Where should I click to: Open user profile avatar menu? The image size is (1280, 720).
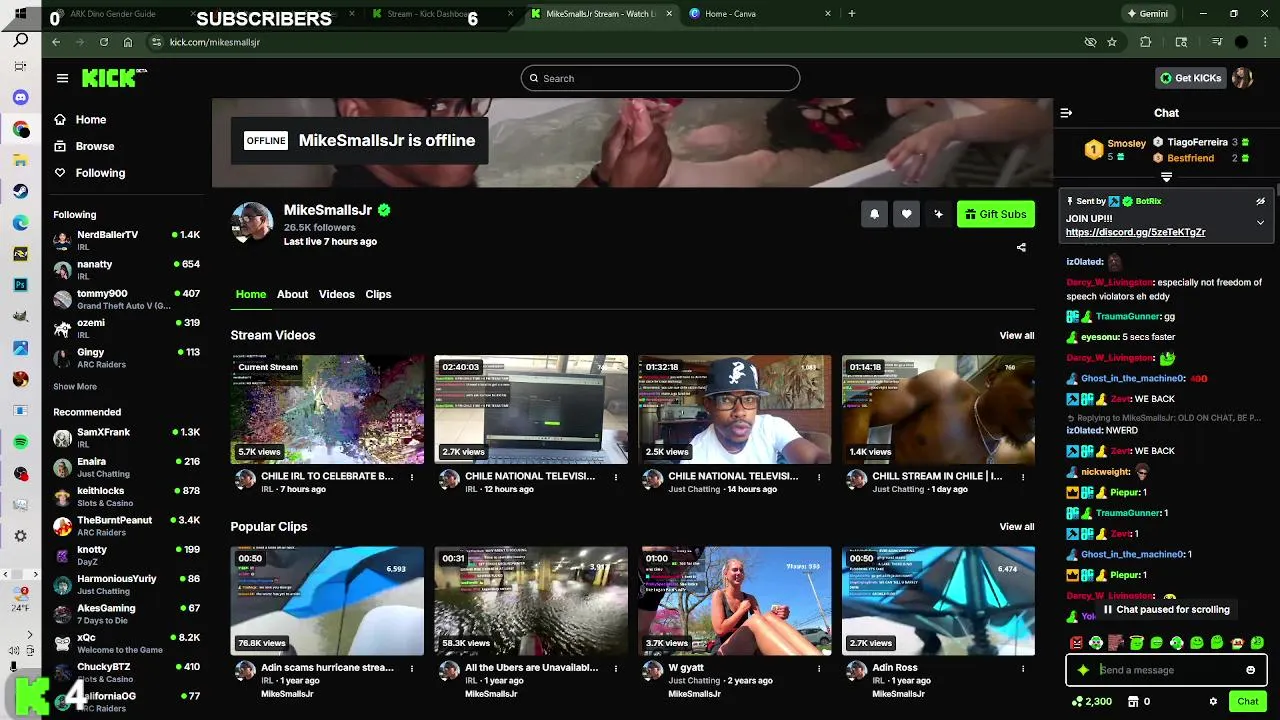click(x=1242, y=78)
